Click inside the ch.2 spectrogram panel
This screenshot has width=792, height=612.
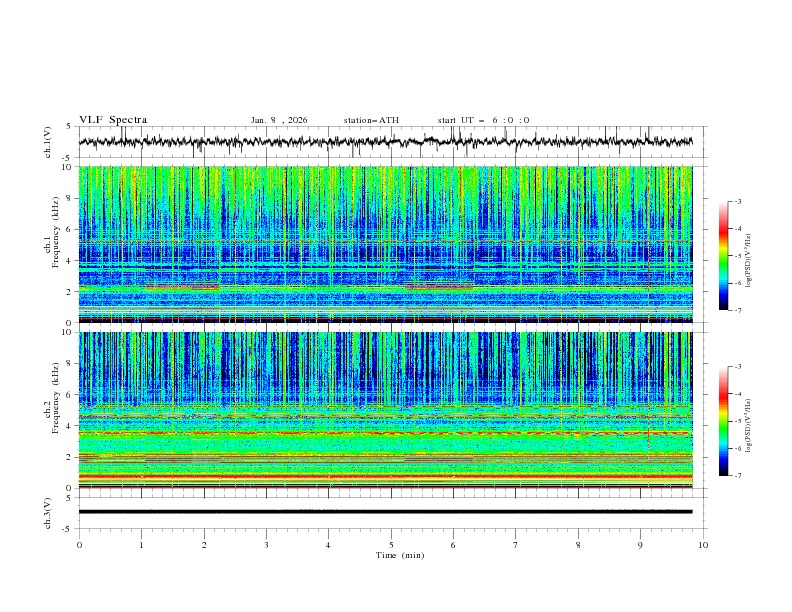click(385, 410)
